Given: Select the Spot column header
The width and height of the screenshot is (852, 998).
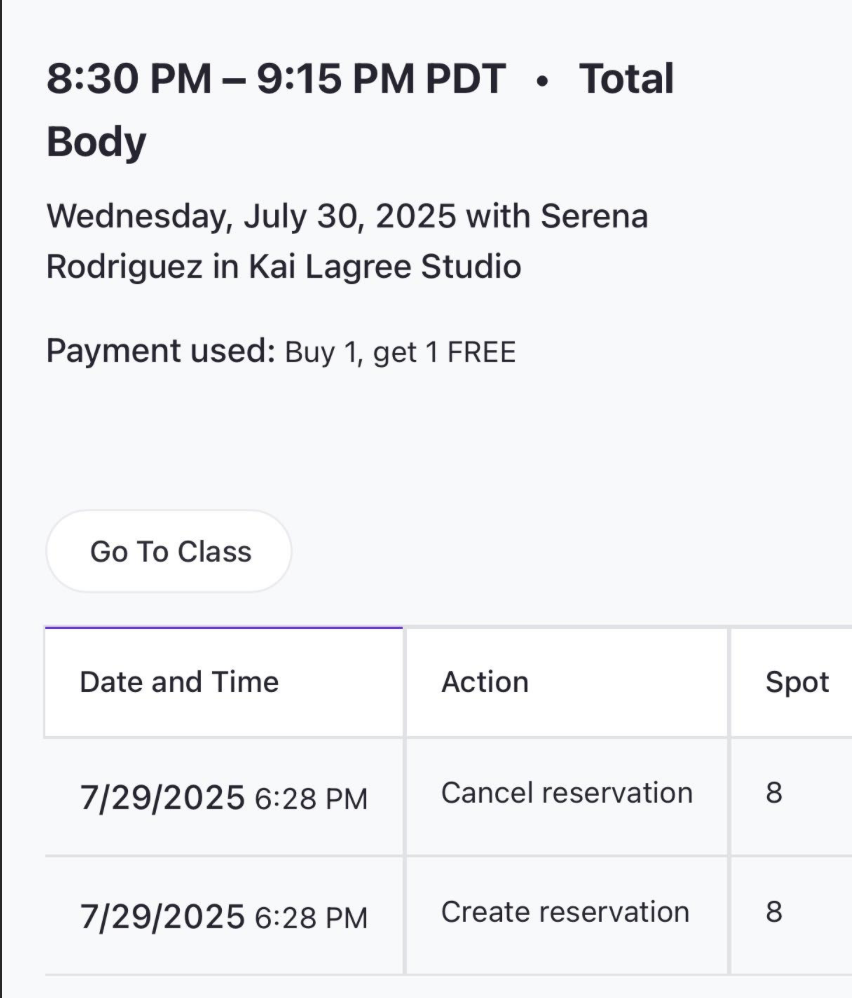Looking at the screenshot, I should click(x=797, y=683).
